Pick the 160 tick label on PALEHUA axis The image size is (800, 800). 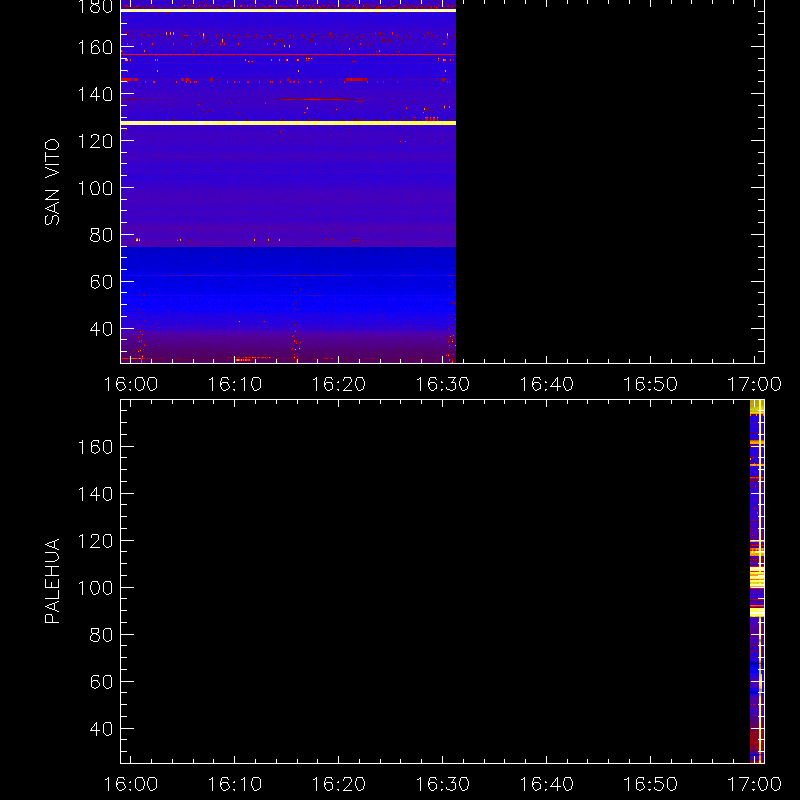pos(95,447)
